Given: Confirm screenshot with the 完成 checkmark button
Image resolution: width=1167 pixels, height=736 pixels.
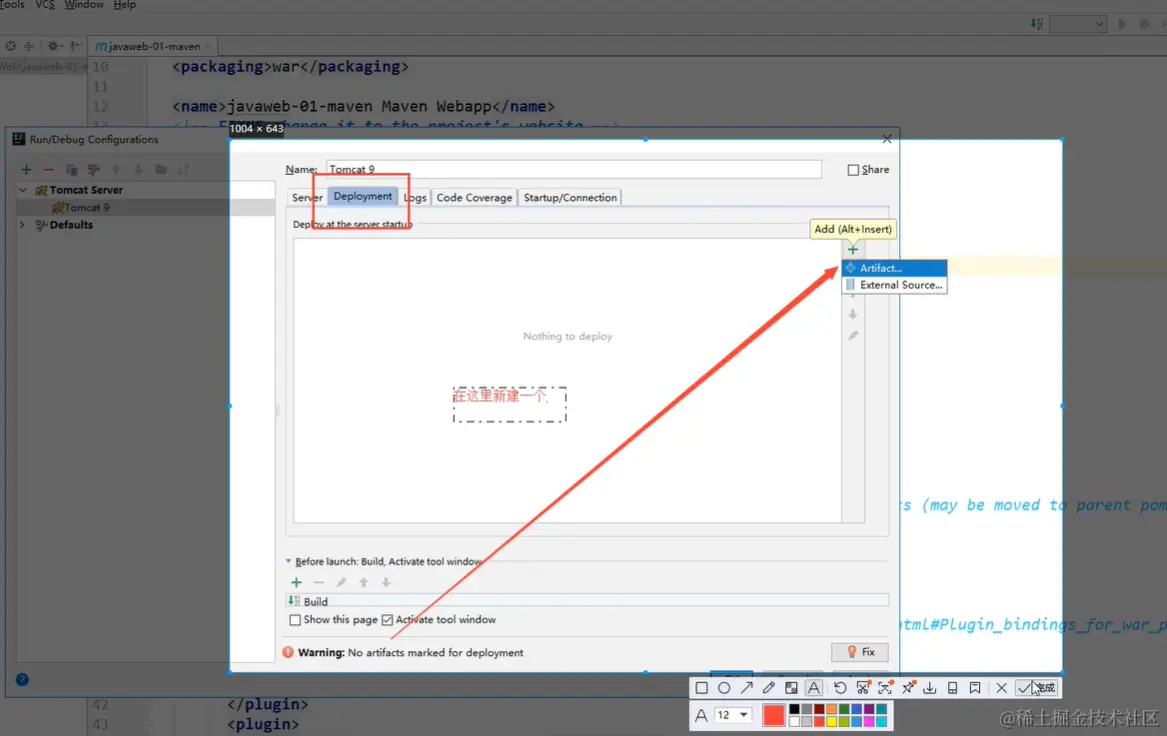Looking at the screenshot, I should click(1037, 688).
